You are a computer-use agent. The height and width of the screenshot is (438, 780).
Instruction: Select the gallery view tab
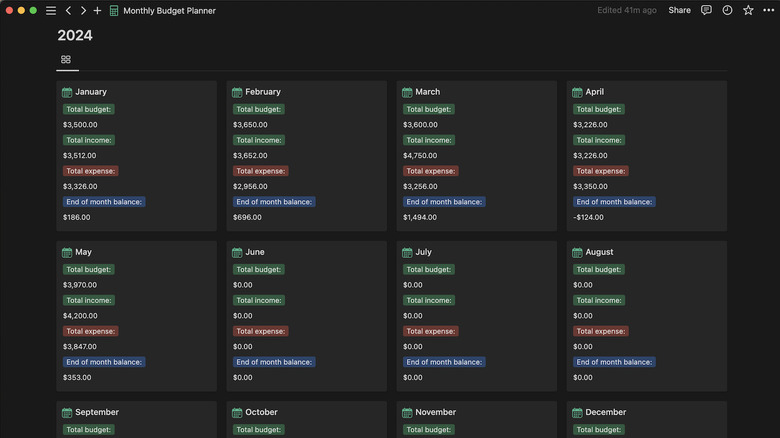coord(66,60)
